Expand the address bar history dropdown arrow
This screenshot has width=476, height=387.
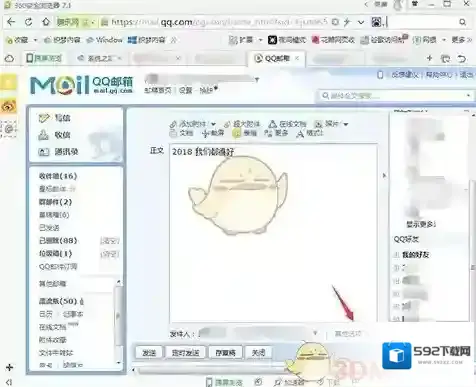[x=361, y=22]
